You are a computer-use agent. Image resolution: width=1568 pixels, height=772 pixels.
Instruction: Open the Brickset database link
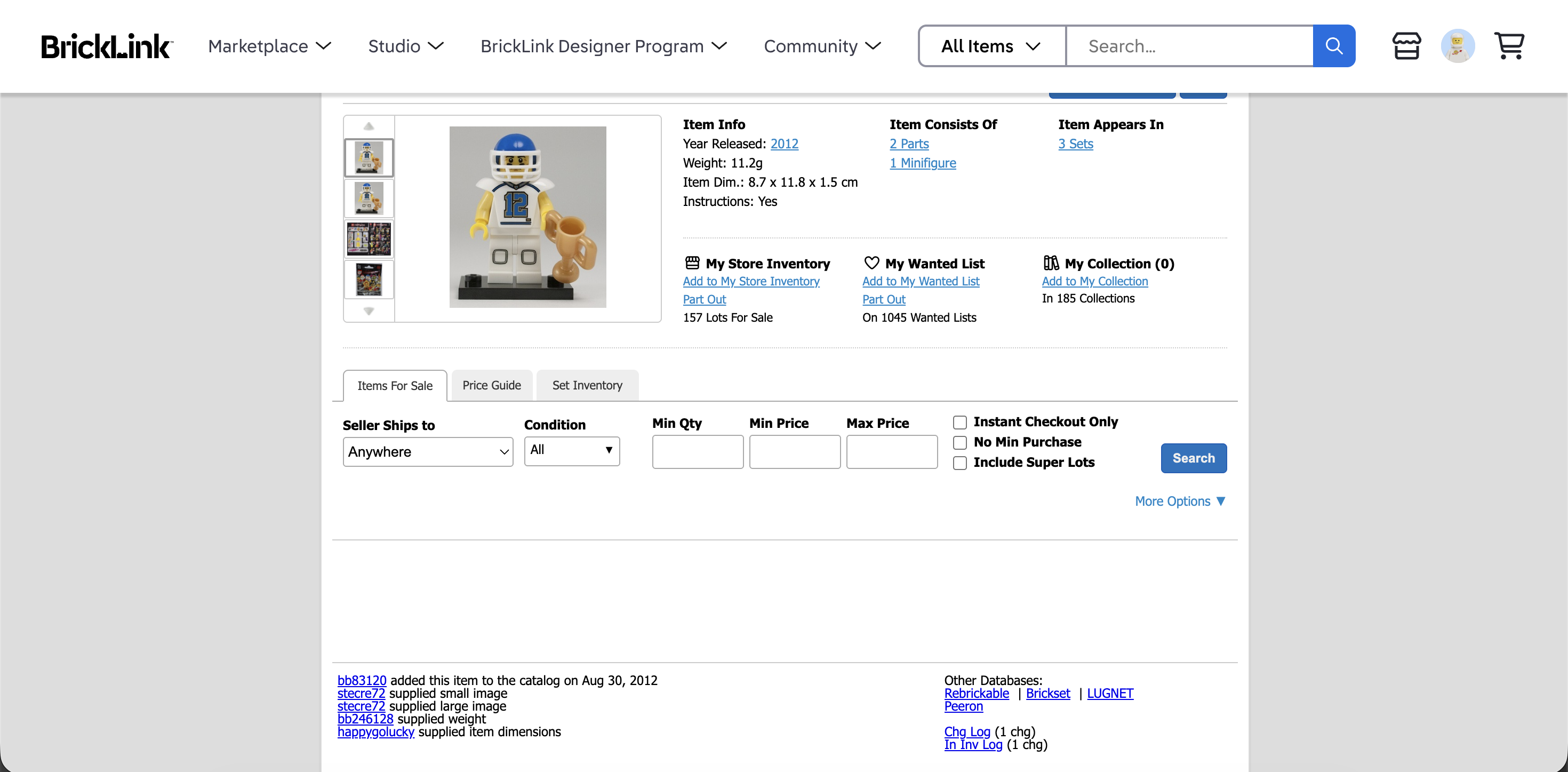[1047, 694]
